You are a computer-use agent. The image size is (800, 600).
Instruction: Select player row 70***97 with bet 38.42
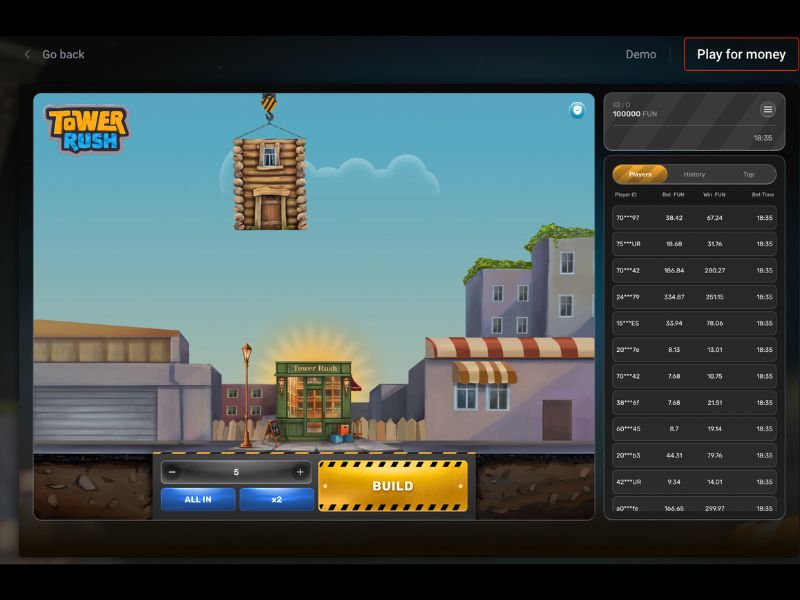[x=694, y=217]
